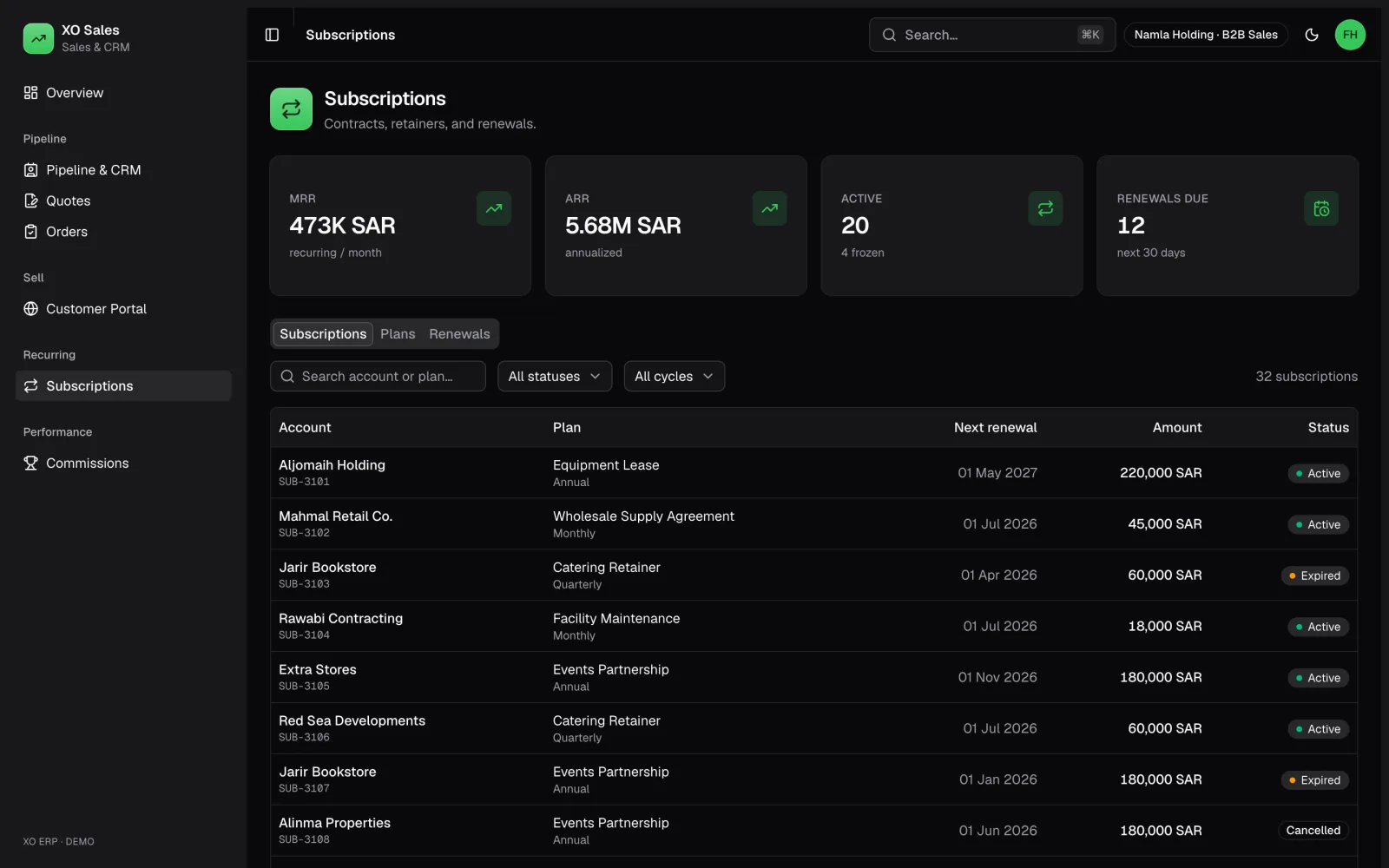This screenshot has height=868, width=1389.
Task: Open the Mahmal Retail Co. row
Action: [x=813, y=524]
